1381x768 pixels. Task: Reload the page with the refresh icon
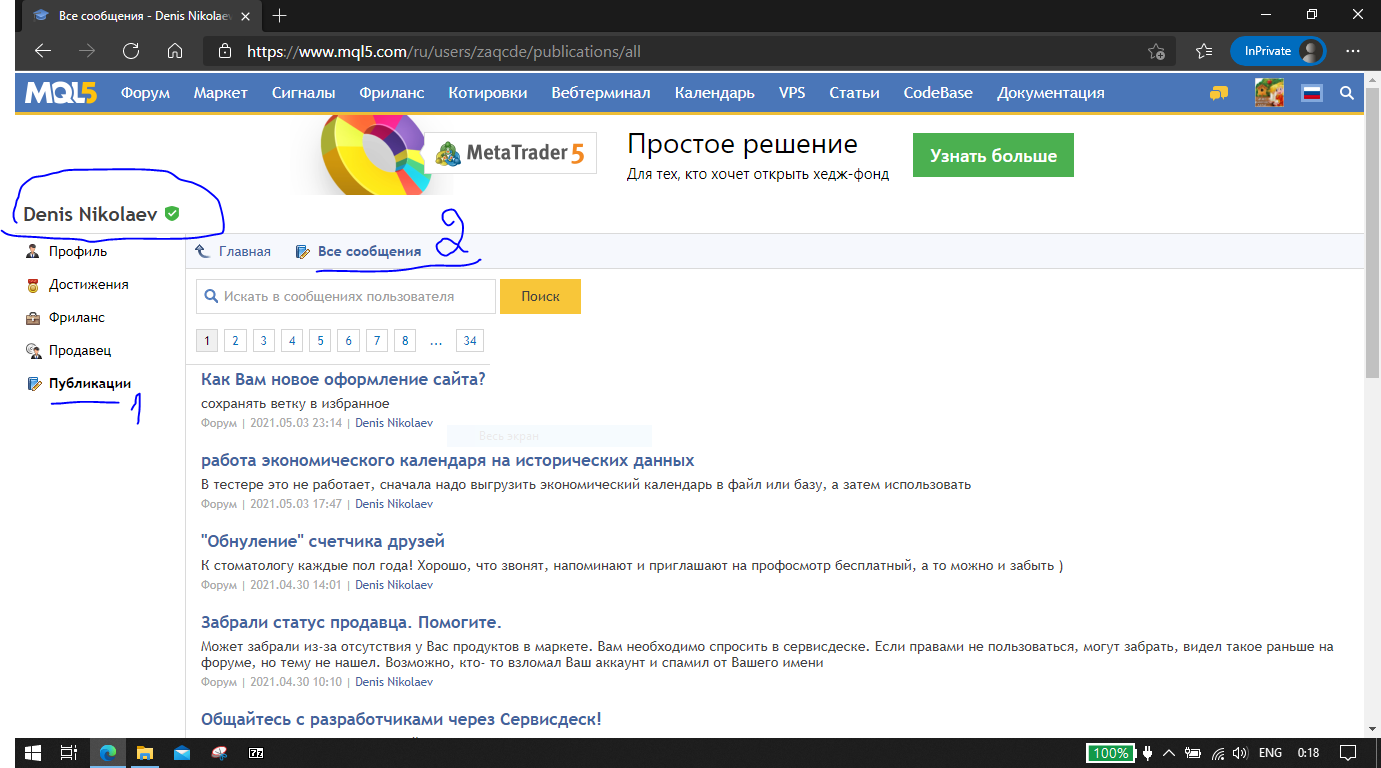click(131, 51)
